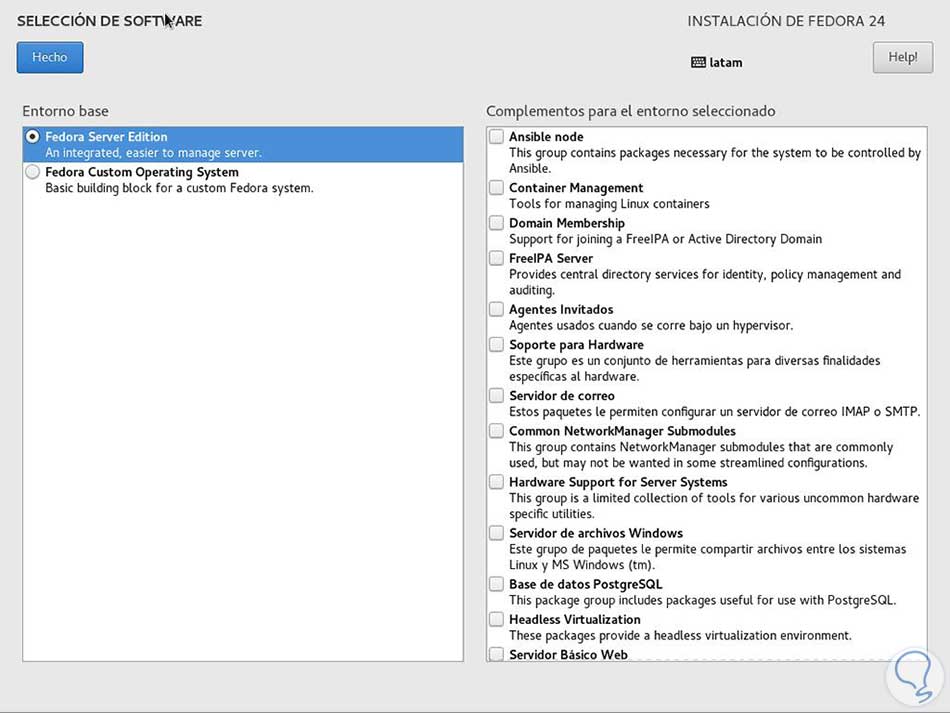Click 'Support for joining a FreeIPA or Active Directory Domain'
The width and height of the screenshot is (950, 713).
(x=665, y=239)
